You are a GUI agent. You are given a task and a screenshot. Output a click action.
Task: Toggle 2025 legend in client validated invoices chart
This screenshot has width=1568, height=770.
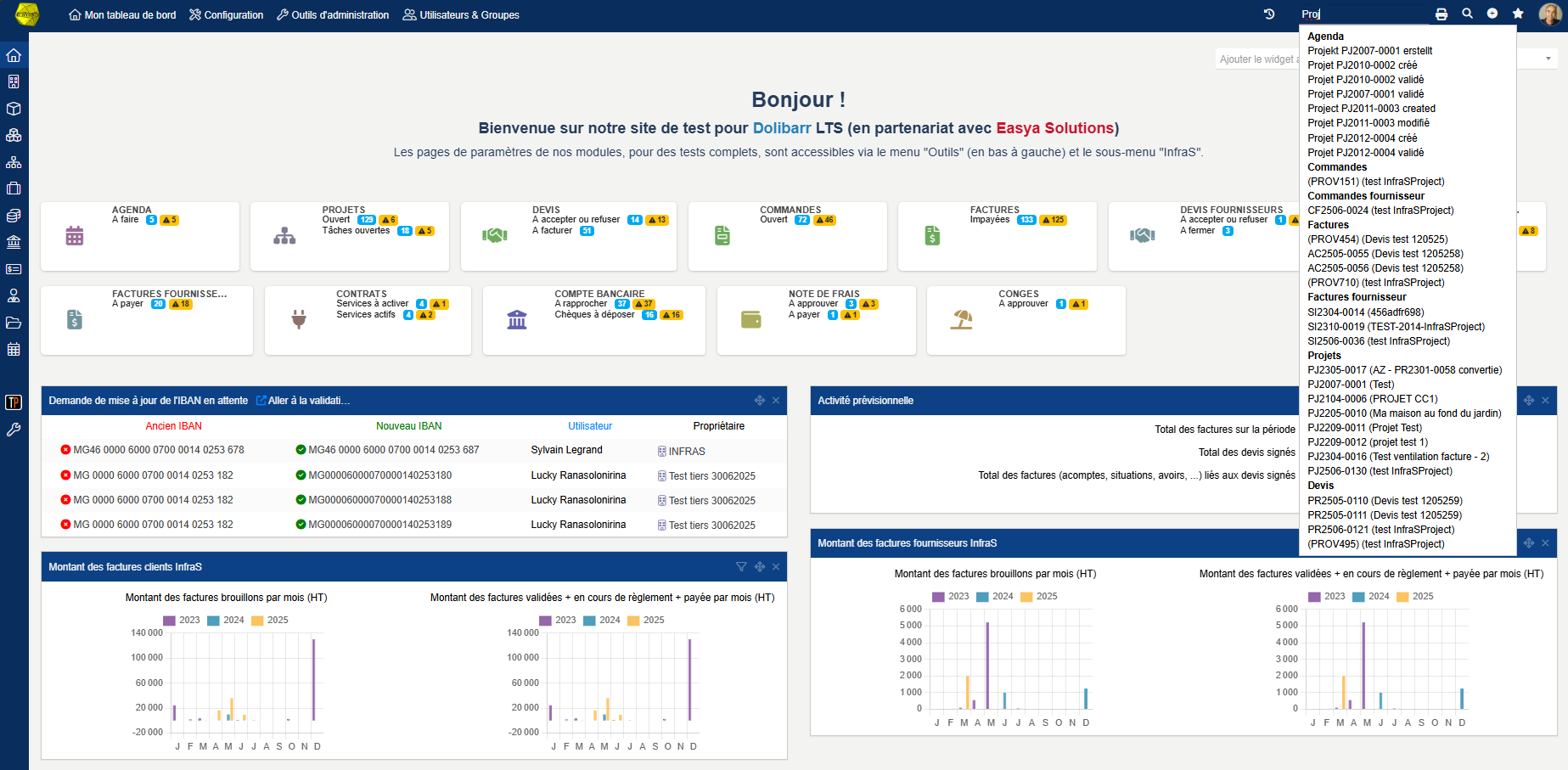tap(646, 621)
